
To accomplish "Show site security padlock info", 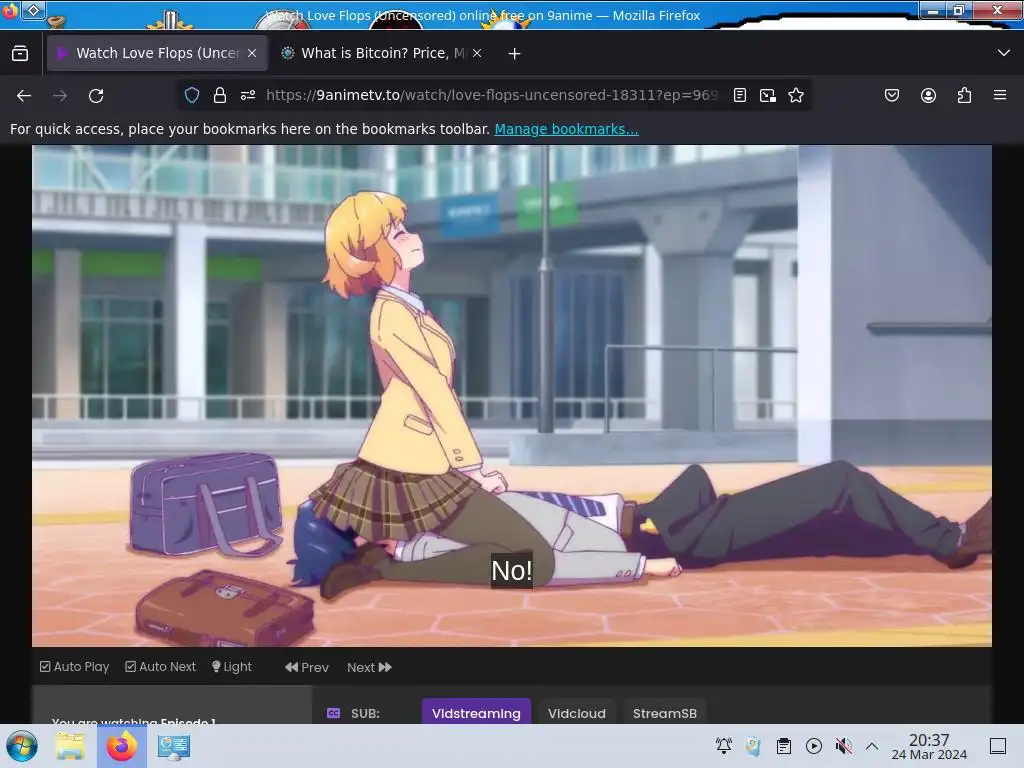I will click(x=220, y=95).
